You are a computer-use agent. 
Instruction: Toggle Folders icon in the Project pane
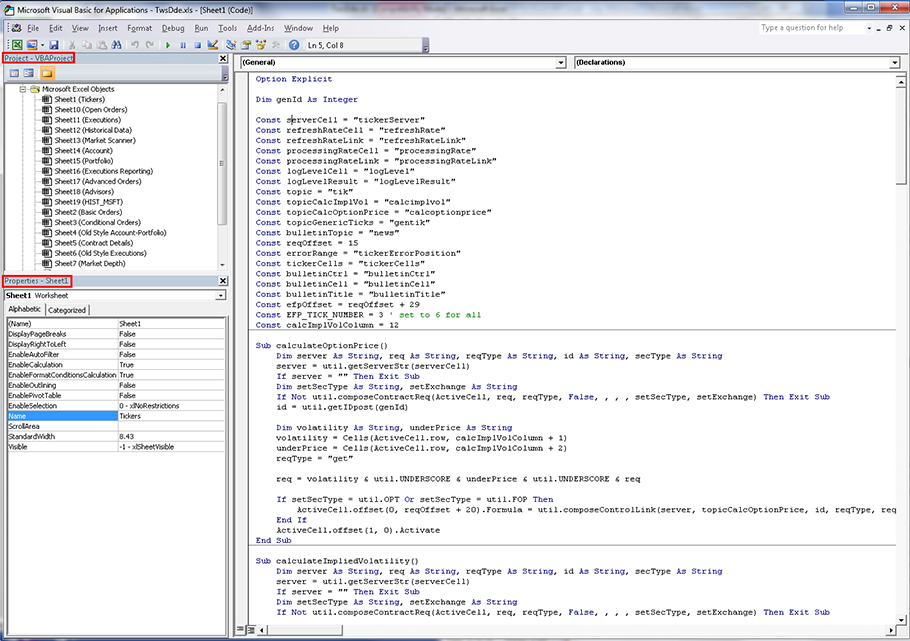pos(47,73)
